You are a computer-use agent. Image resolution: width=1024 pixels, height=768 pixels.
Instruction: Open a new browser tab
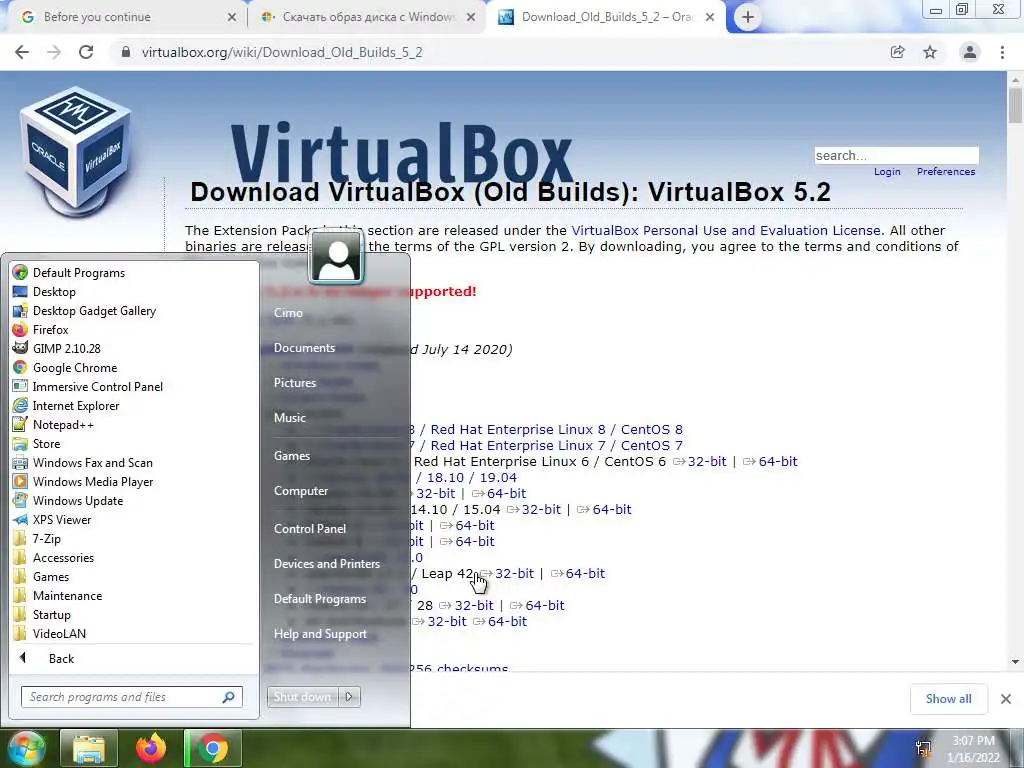pos(748,17)
